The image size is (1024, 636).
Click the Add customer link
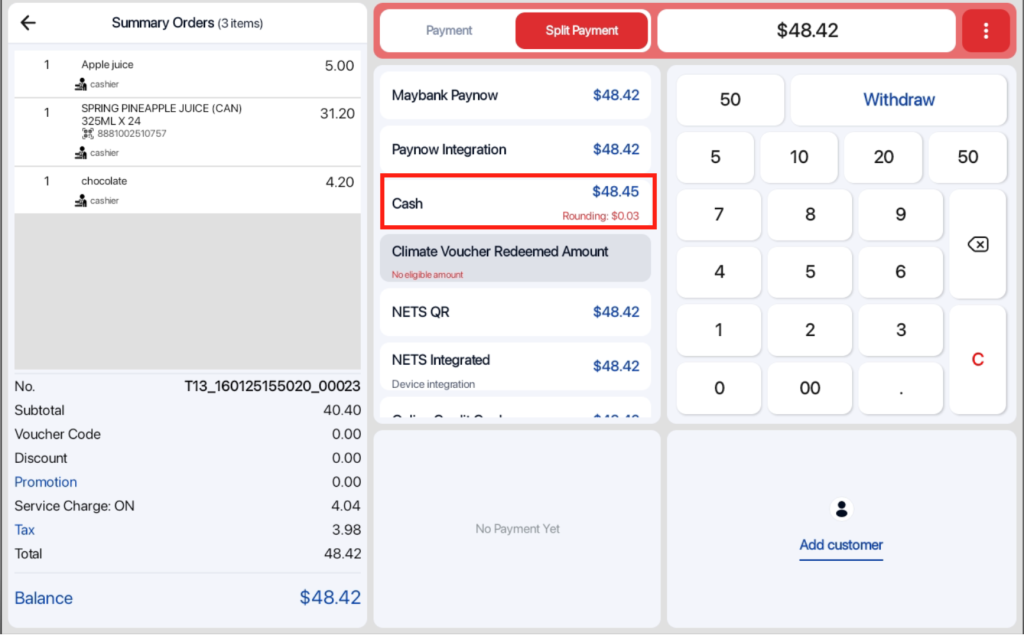(x=841, y=545)
